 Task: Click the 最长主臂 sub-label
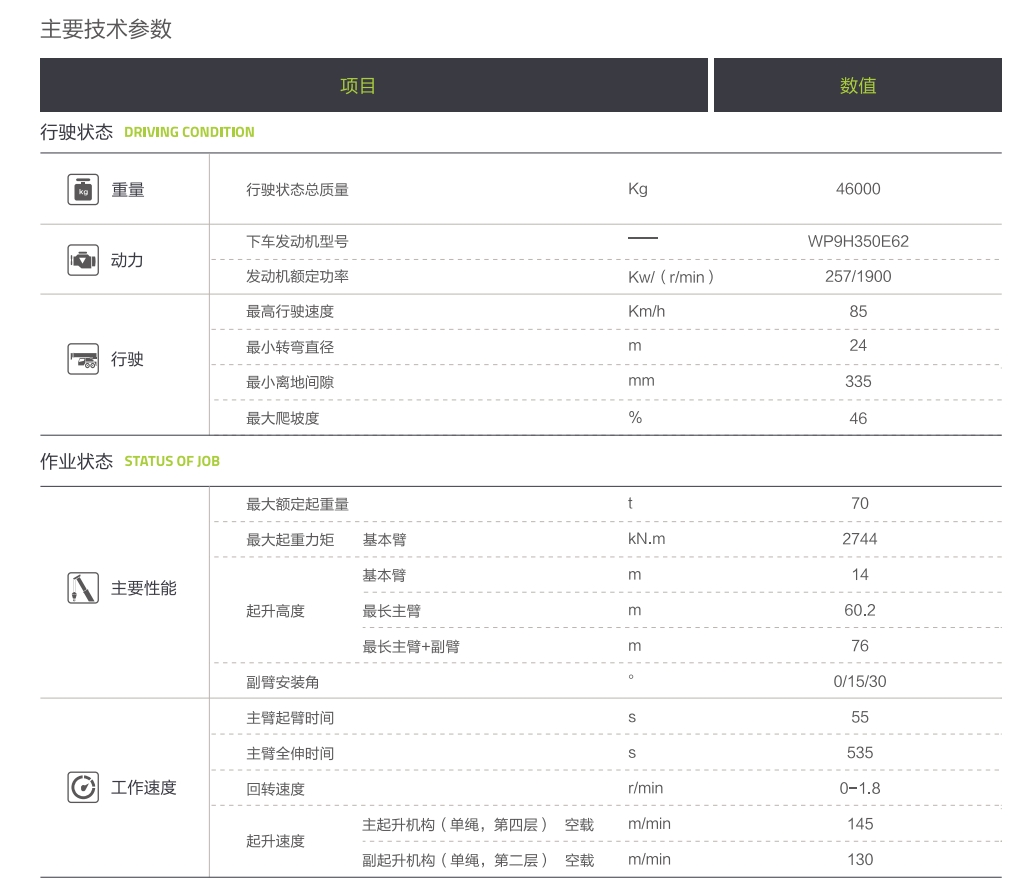pyautogui.click(x=392, y=611)
